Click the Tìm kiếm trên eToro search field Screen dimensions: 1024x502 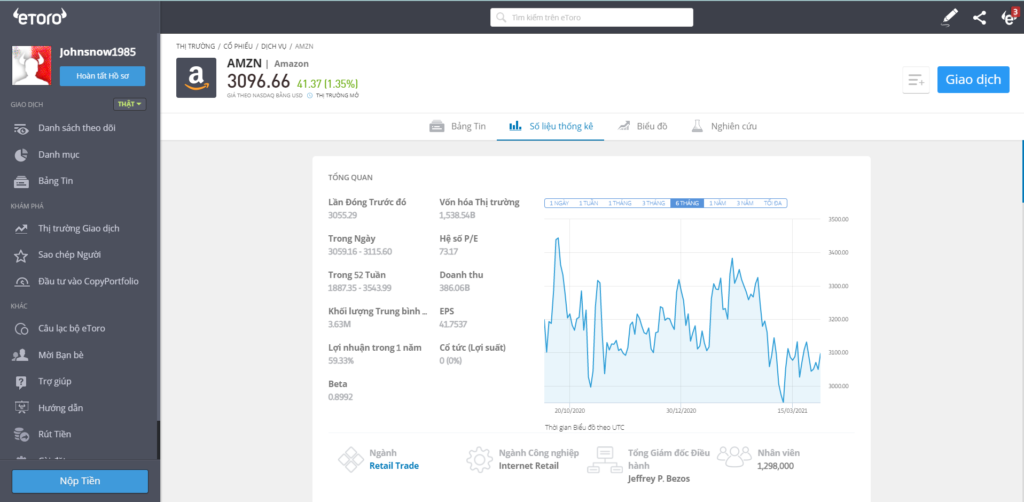(592, 18)
